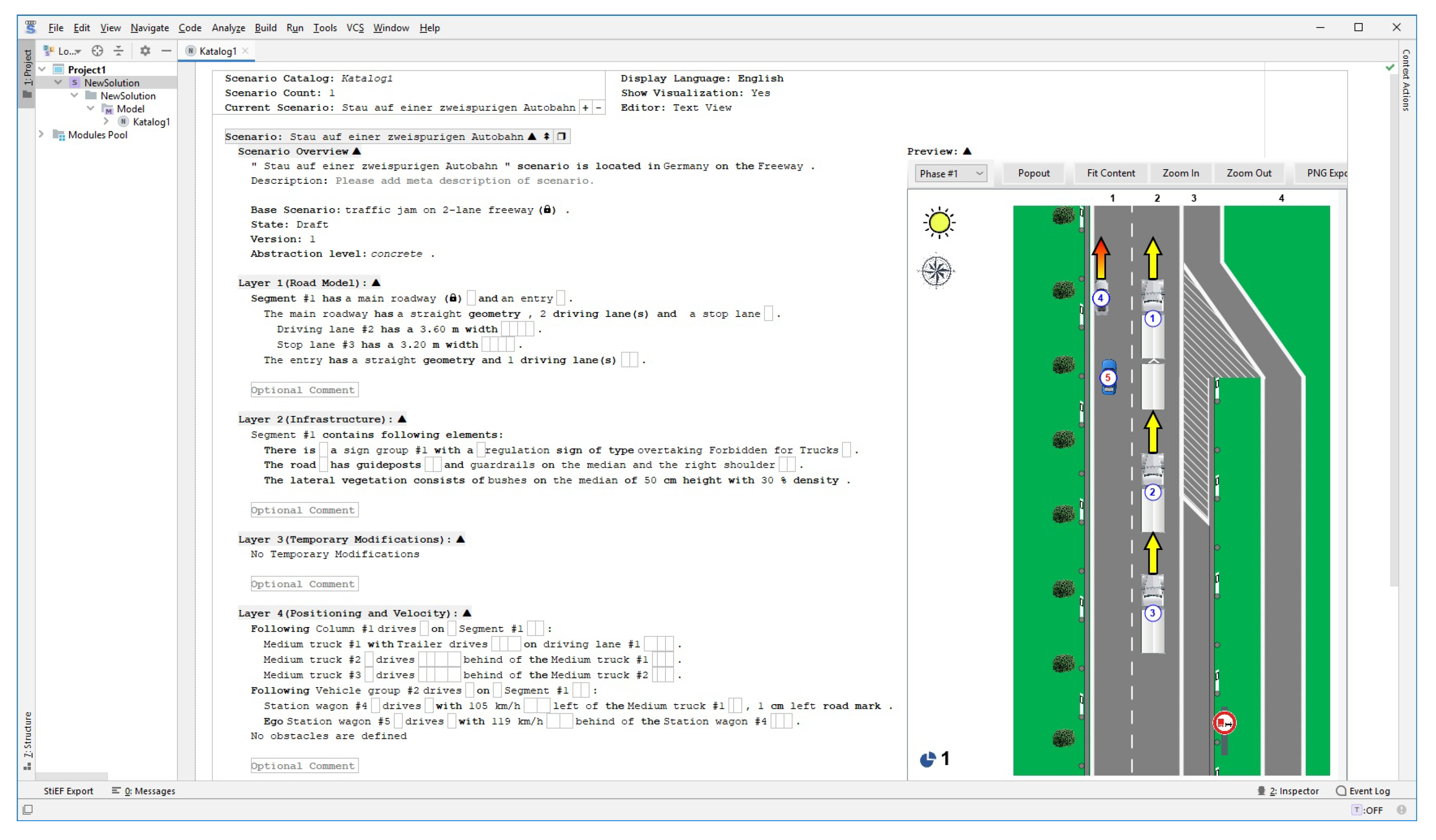Click the copy icon beside scenario title
Image resolution: width=1436 pixels, height=840 pixels.
tap(562, 137)
